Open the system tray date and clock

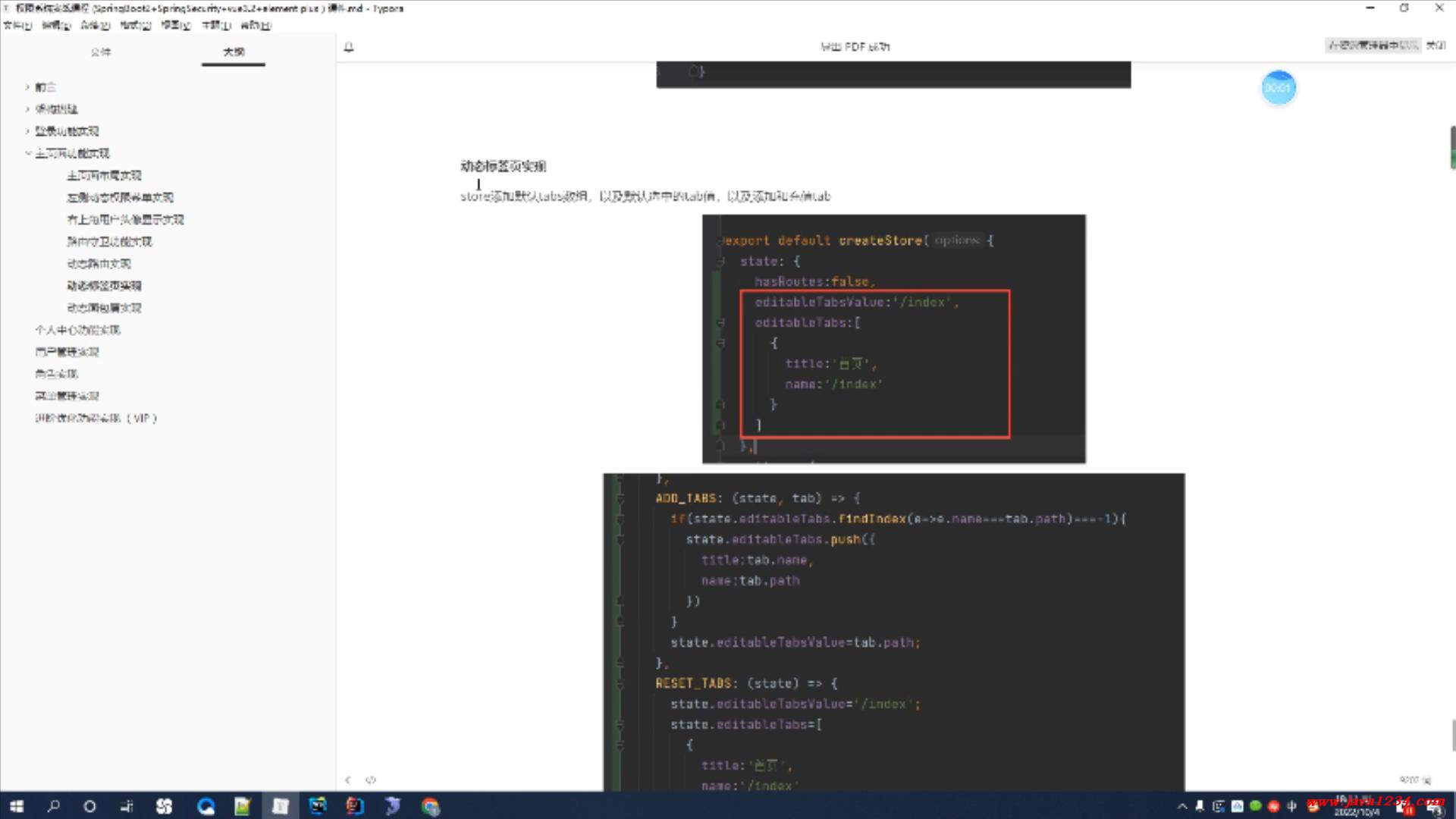[x=1357, y=806]
